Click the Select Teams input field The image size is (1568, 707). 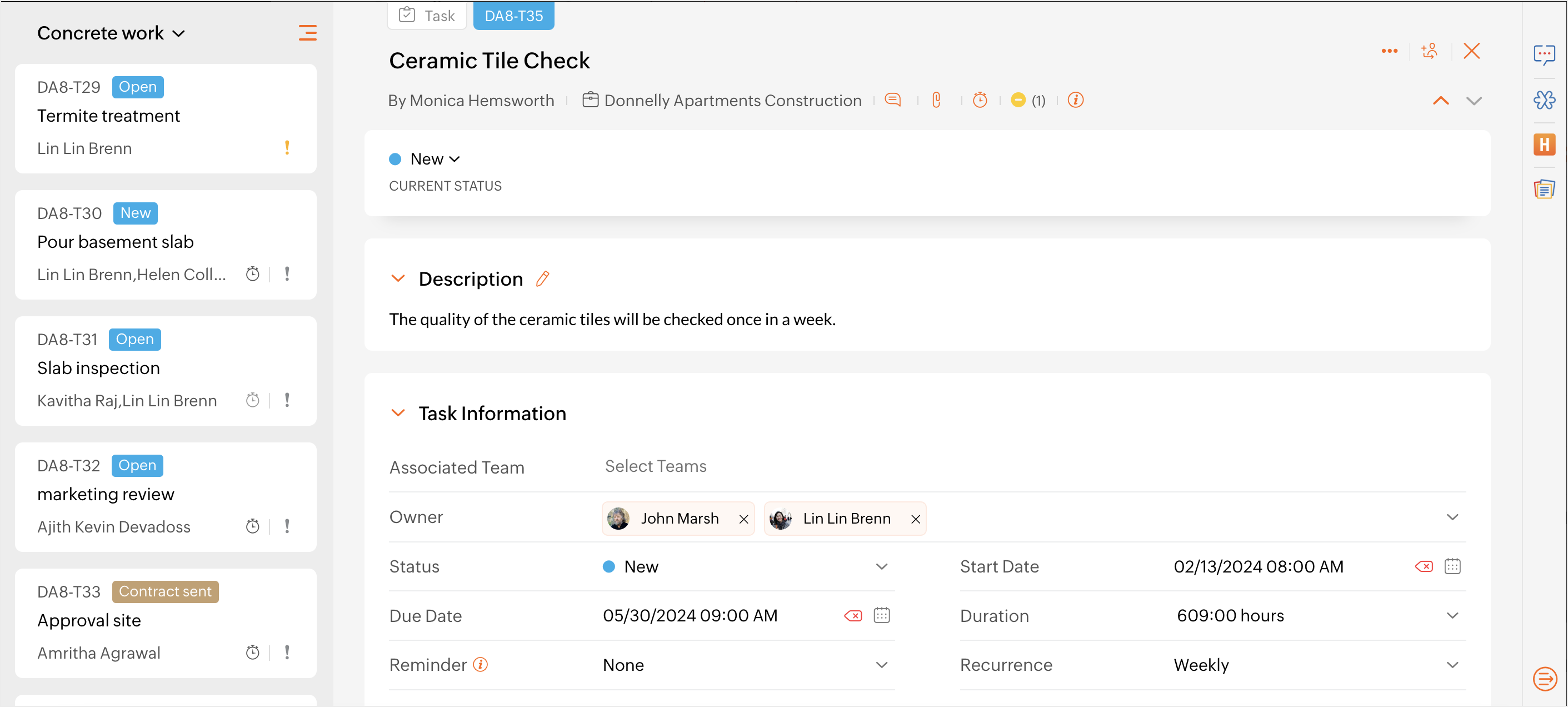656,466
